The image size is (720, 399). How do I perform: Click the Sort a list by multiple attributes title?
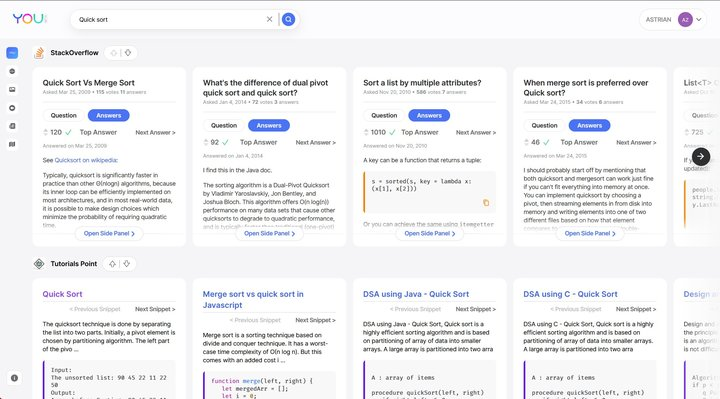click(422, 83)
